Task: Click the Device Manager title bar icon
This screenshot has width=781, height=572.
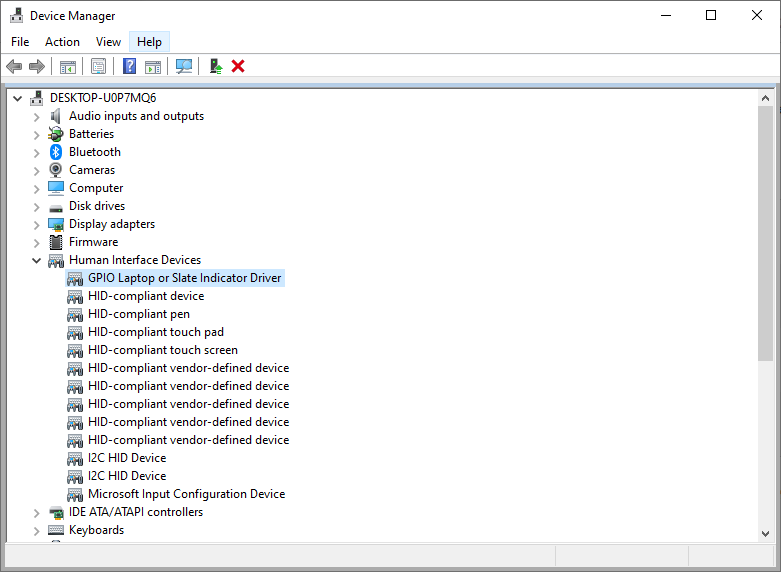Action: click(16, 15)
